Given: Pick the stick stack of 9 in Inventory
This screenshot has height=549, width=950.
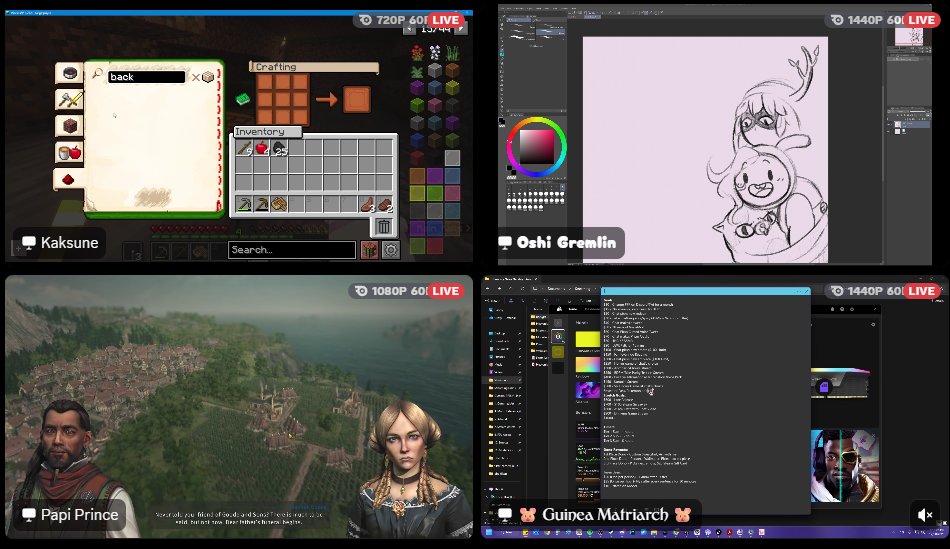Looking at the screenshot, I should point(244,148).
